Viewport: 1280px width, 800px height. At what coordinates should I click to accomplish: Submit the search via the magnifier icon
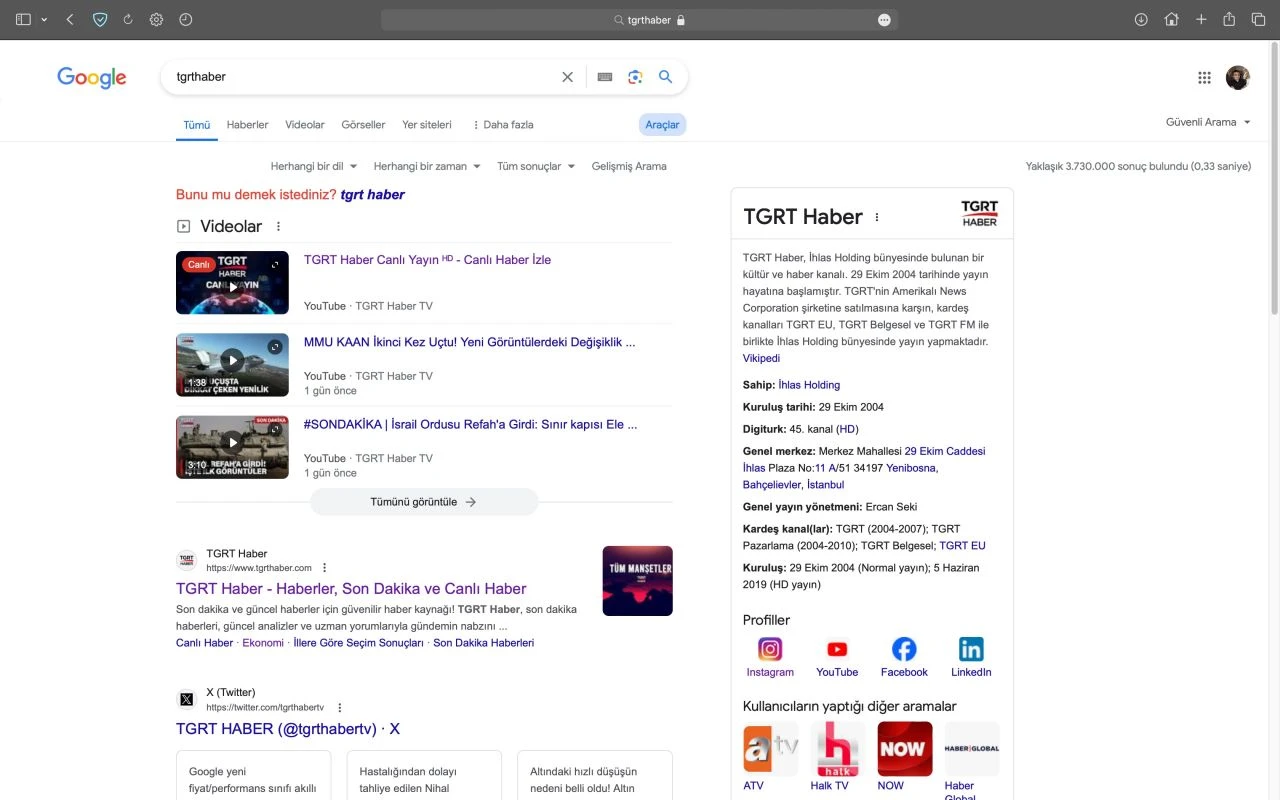[x=666, y=76]
